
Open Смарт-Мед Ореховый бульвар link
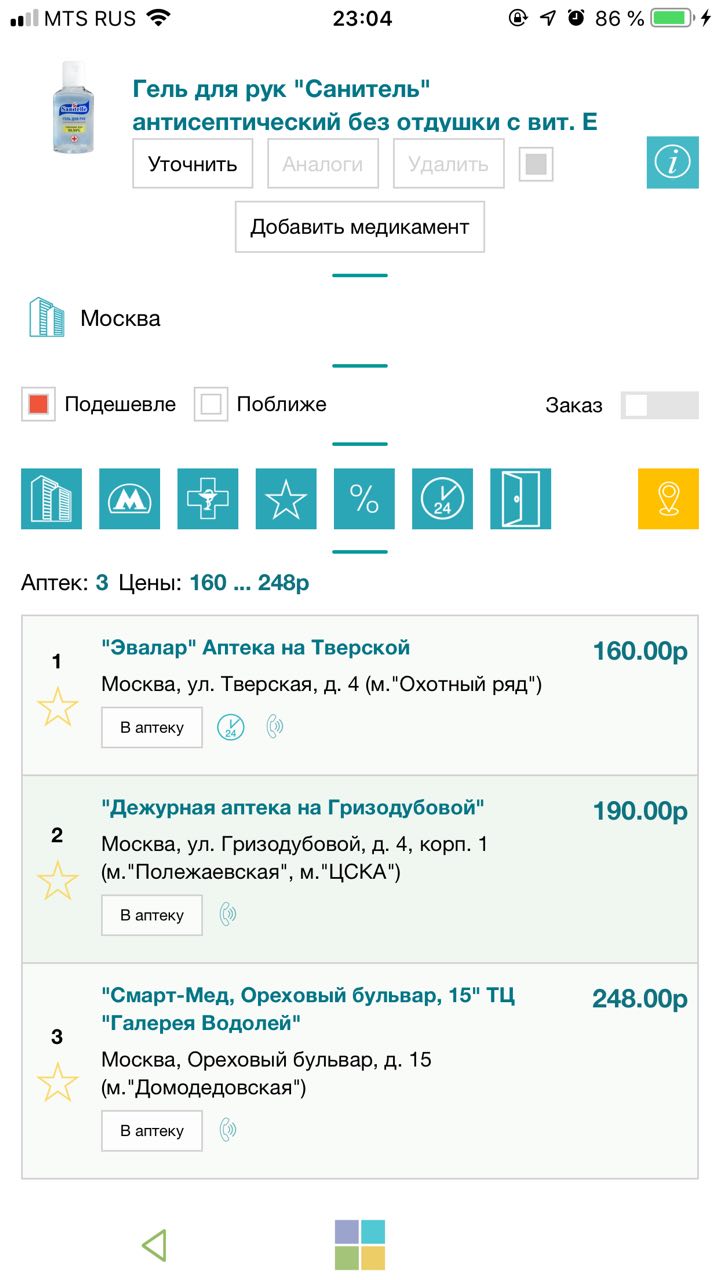309,1009
